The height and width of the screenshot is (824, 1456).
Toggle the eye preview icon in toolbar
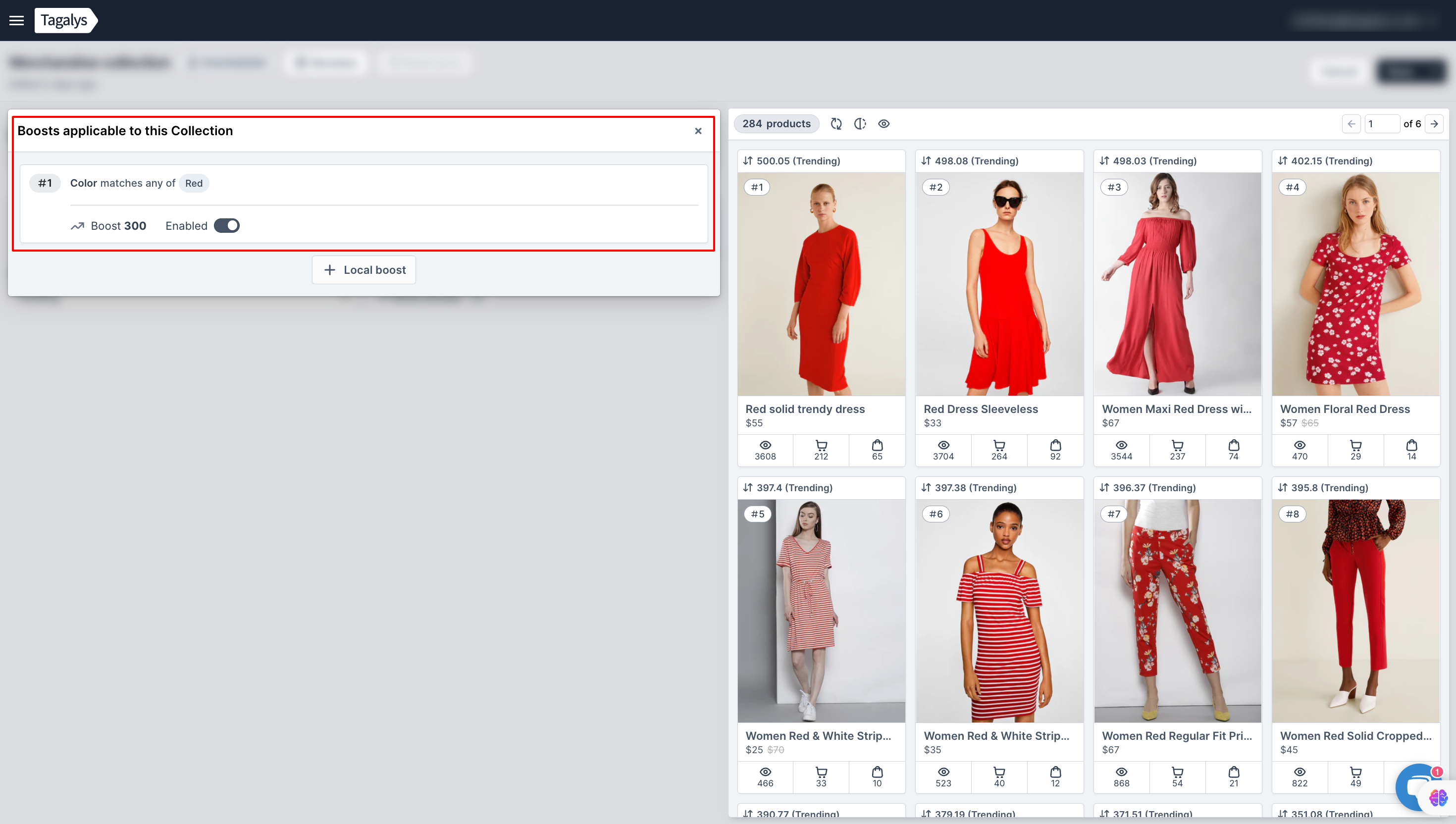click(x=884, y=124)
